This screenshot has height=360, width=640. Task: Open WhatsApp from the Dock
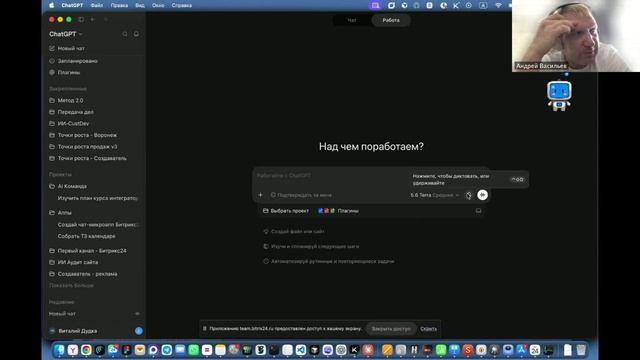(193, 350)
